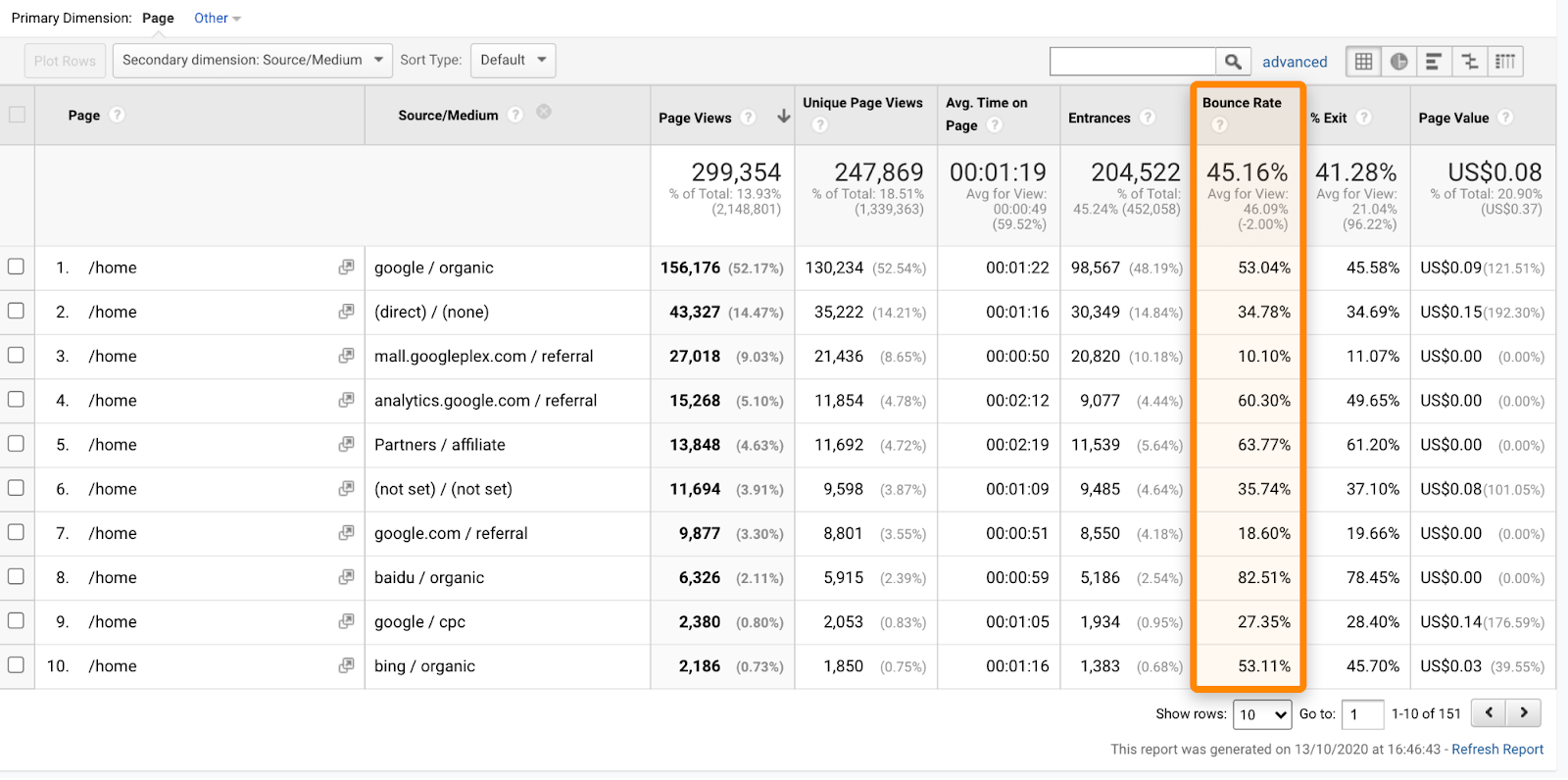
Task: Switch to the Comparison view icon
Action: [x=1469, y=62]
